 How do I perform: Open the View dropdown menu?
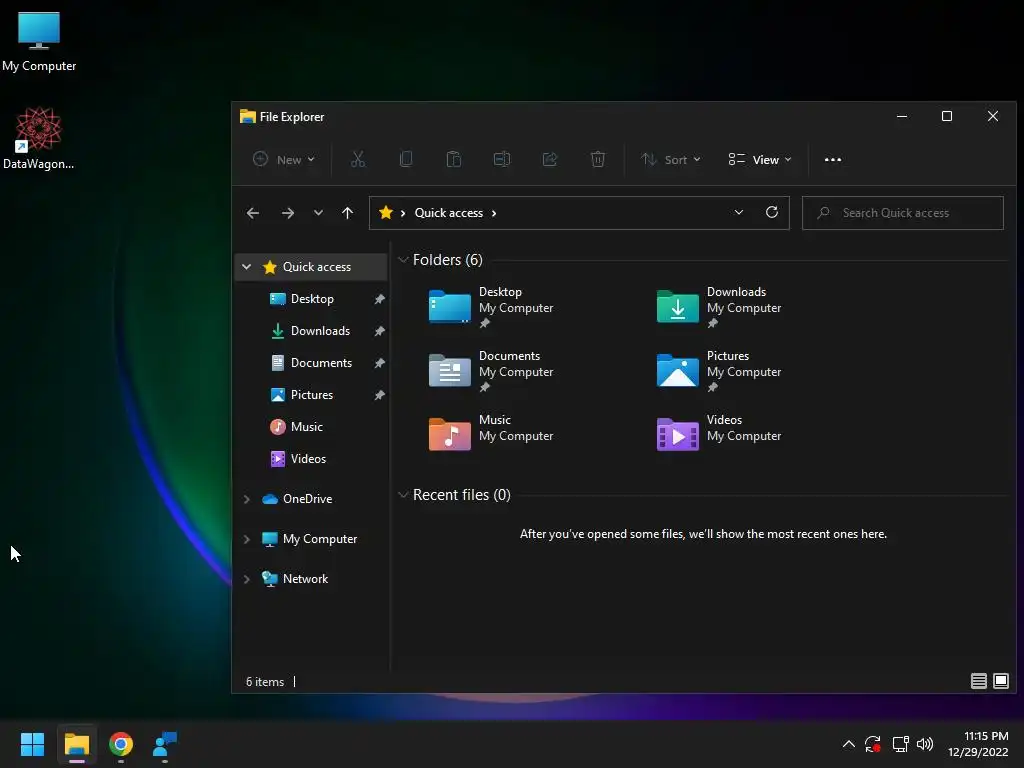(760, 159)
